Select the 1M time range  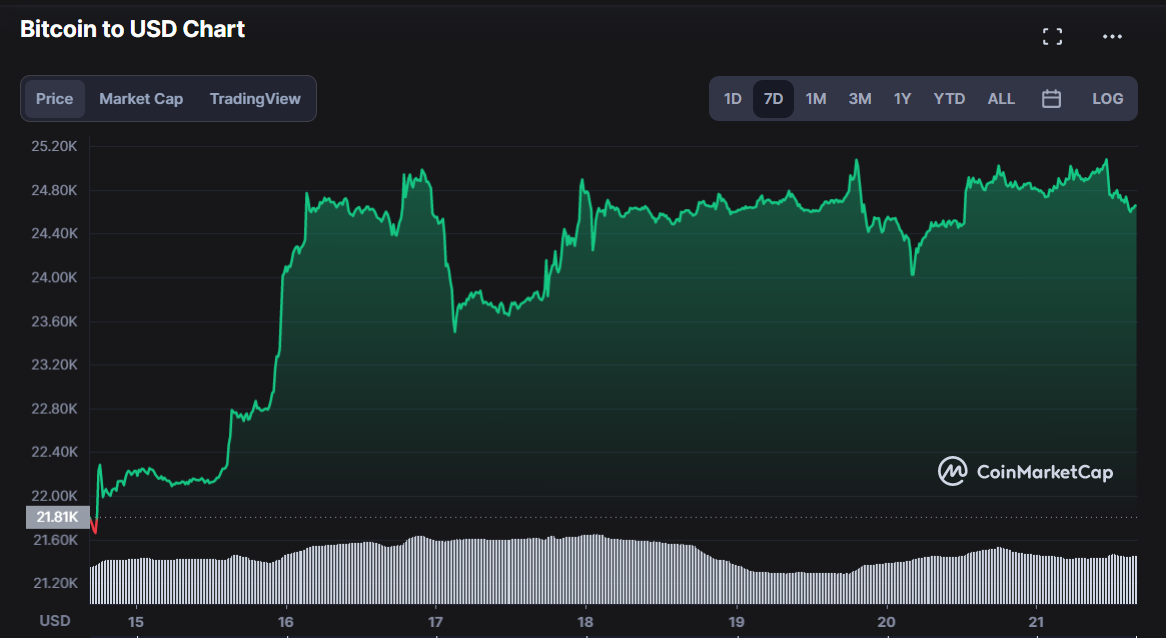tap(816, 98)
